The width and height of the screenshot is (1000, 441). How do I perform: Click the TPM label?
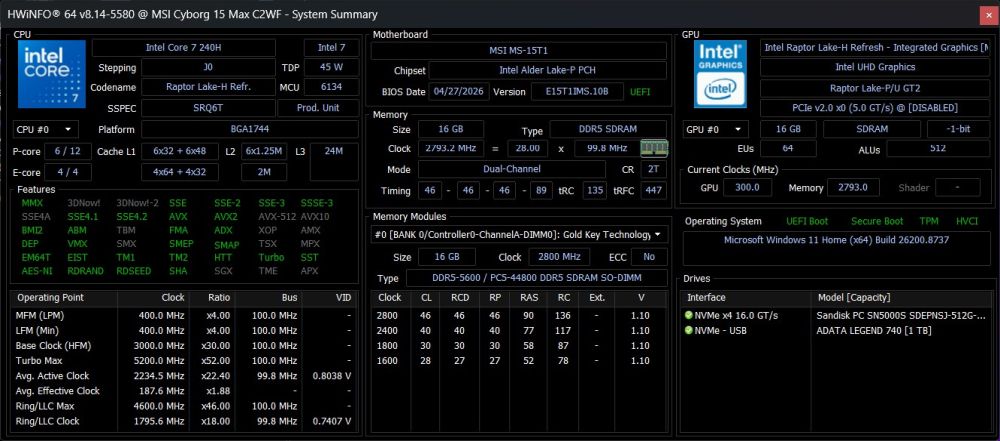pos(929,221)
